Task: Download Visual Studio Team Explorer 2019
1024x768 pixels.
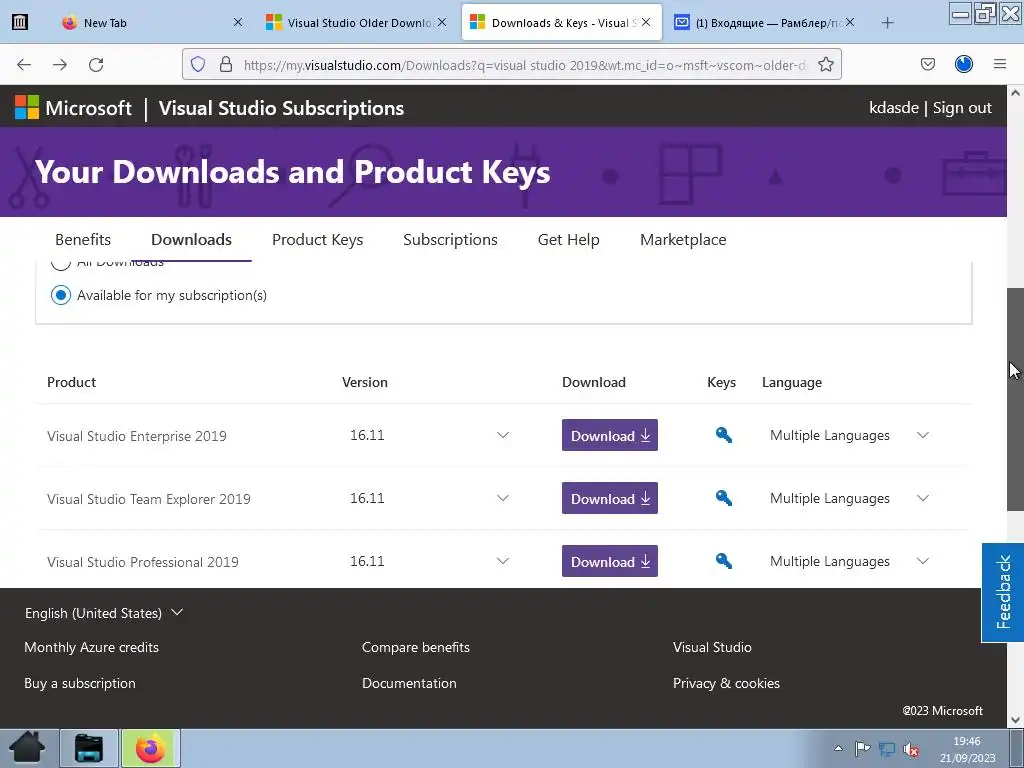Action: 610,498
